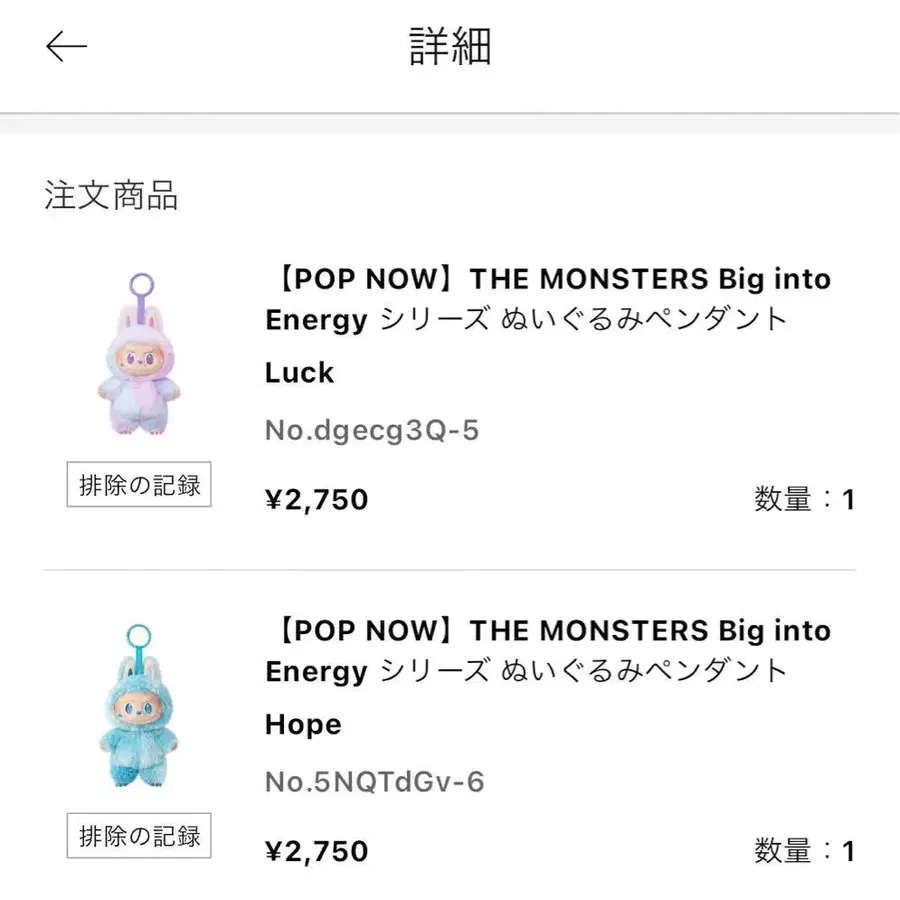Open the pink Luck plush pendant image
This screenshot has height=900, width=900.
pos(138,360)
